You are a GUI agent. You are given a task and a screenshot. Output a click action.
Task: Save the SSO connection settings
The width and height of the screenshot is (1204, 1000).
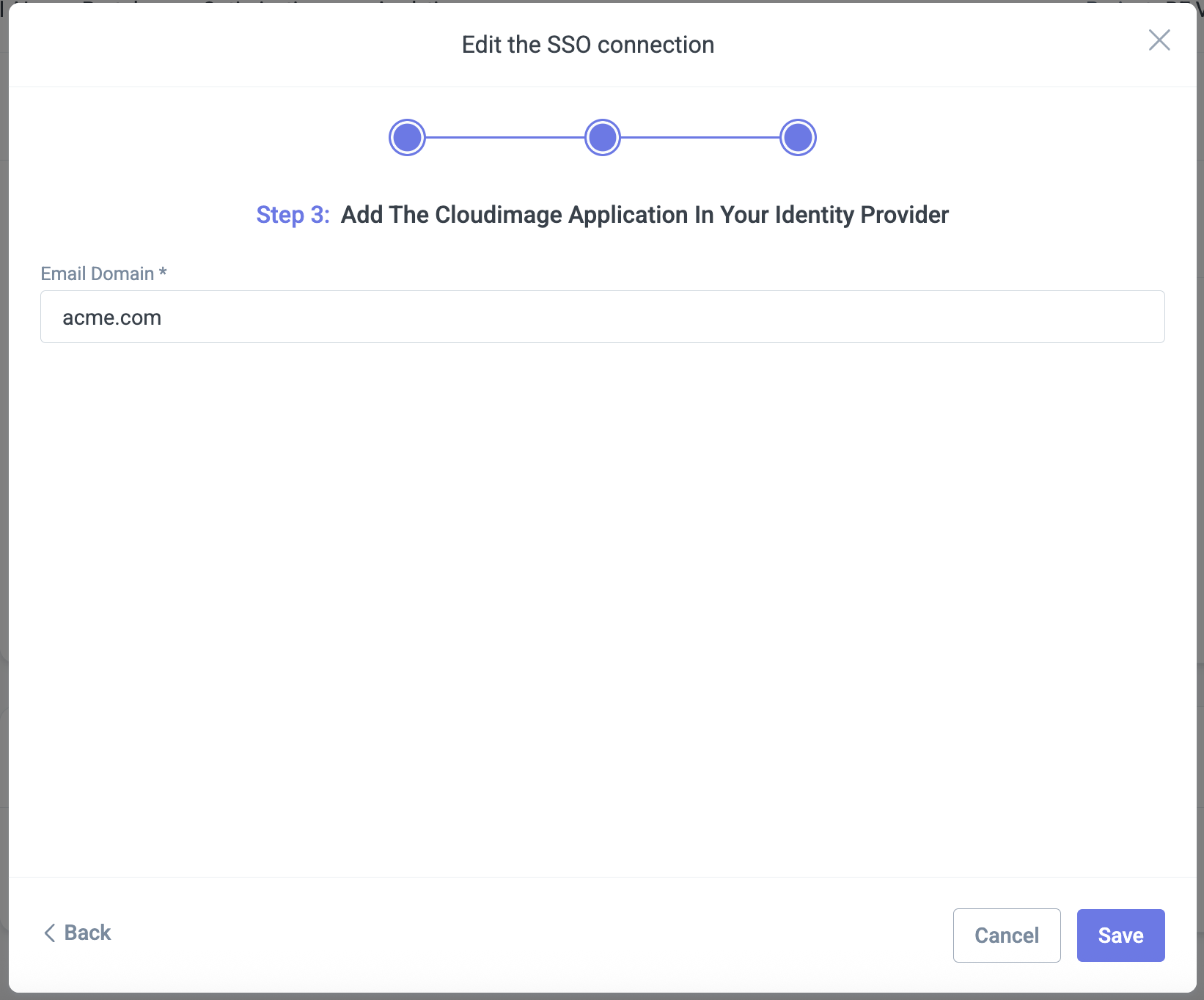click(x=1120, y=935)
